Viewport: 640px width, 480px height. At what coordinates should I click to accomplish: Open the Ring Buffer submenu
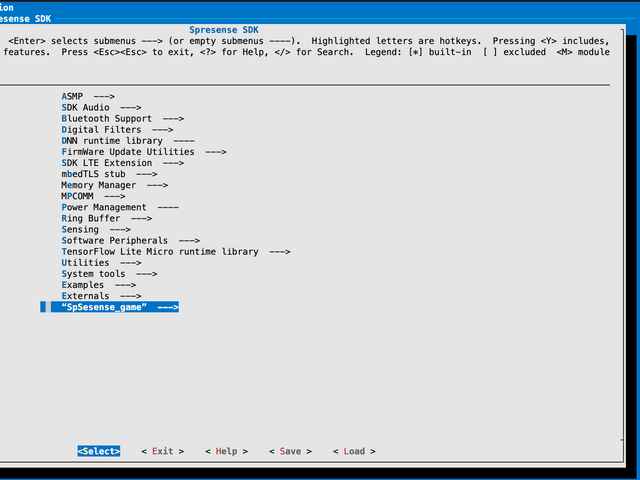(x=107, y=218)
